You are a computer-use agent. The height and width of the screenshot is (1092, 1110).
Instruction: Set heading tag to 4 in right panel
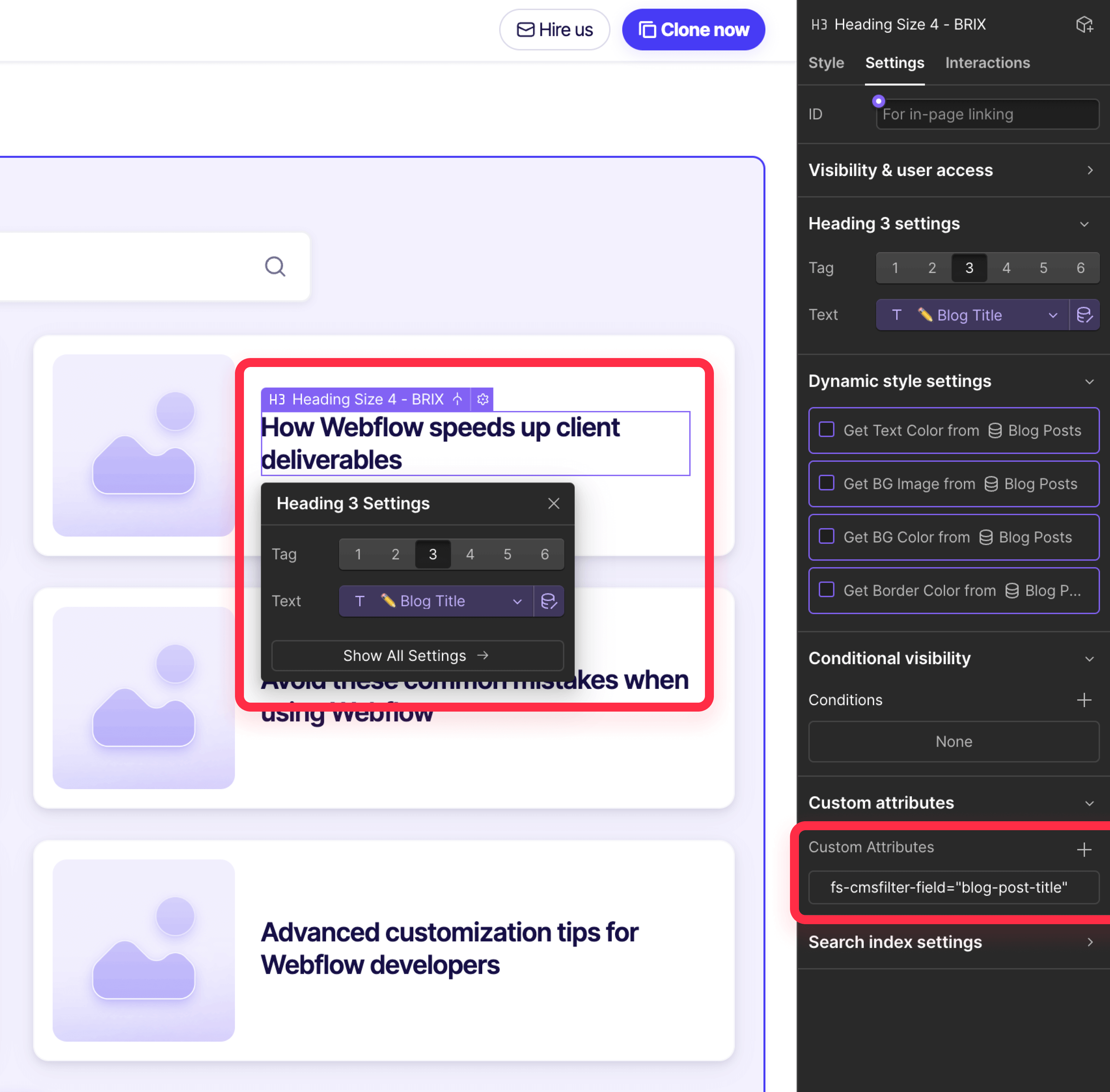[1006, 268]
